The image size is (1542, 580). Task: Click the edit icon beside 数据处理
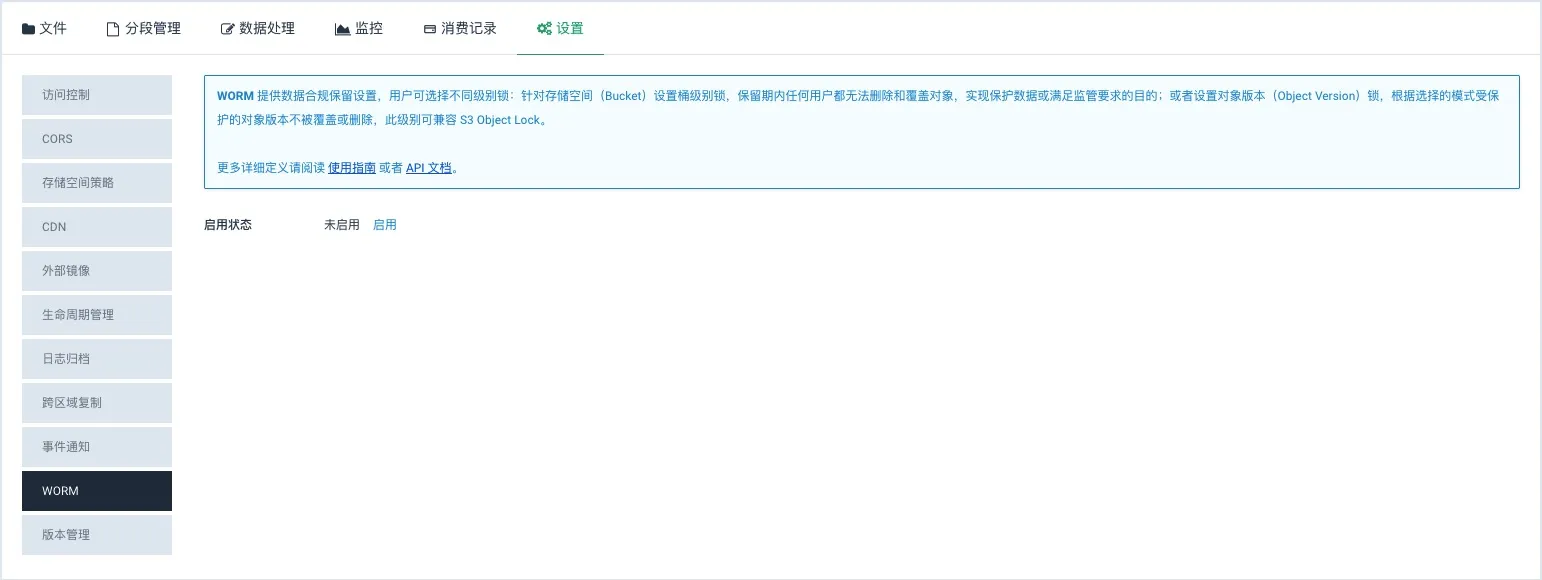coord(227,29)
